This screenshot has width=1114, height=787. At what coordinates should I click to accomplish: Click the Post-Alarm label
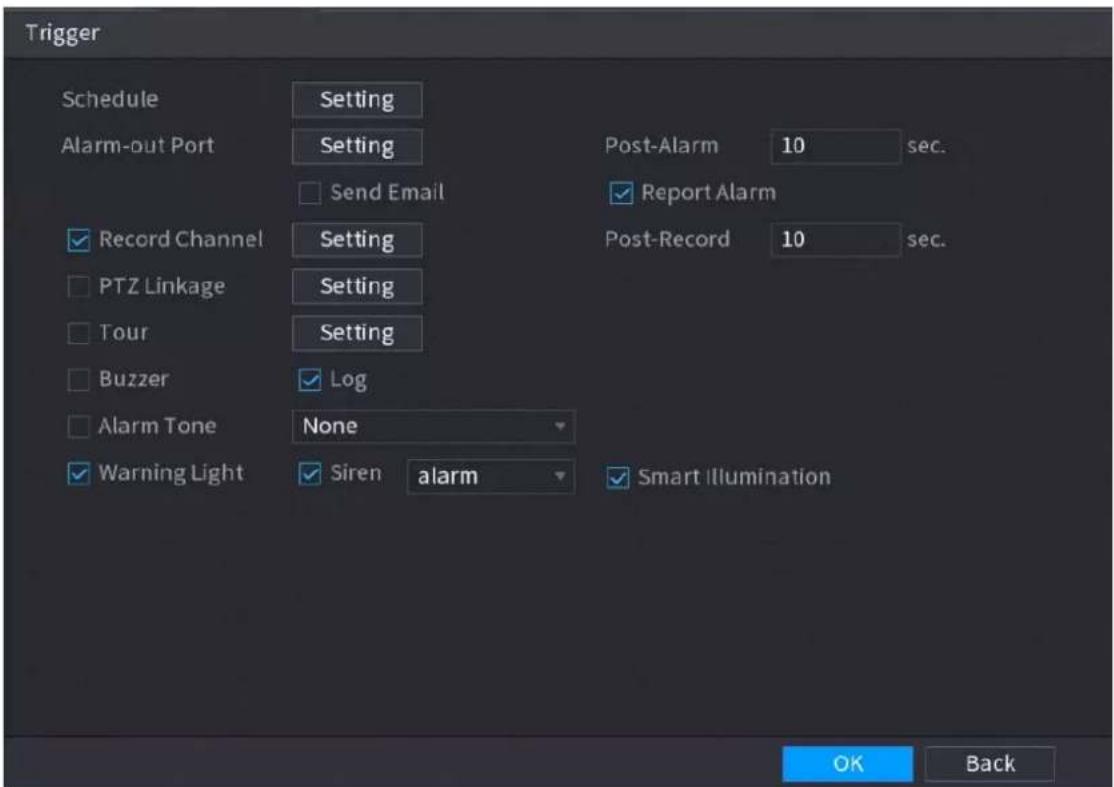tap(661, 146)
